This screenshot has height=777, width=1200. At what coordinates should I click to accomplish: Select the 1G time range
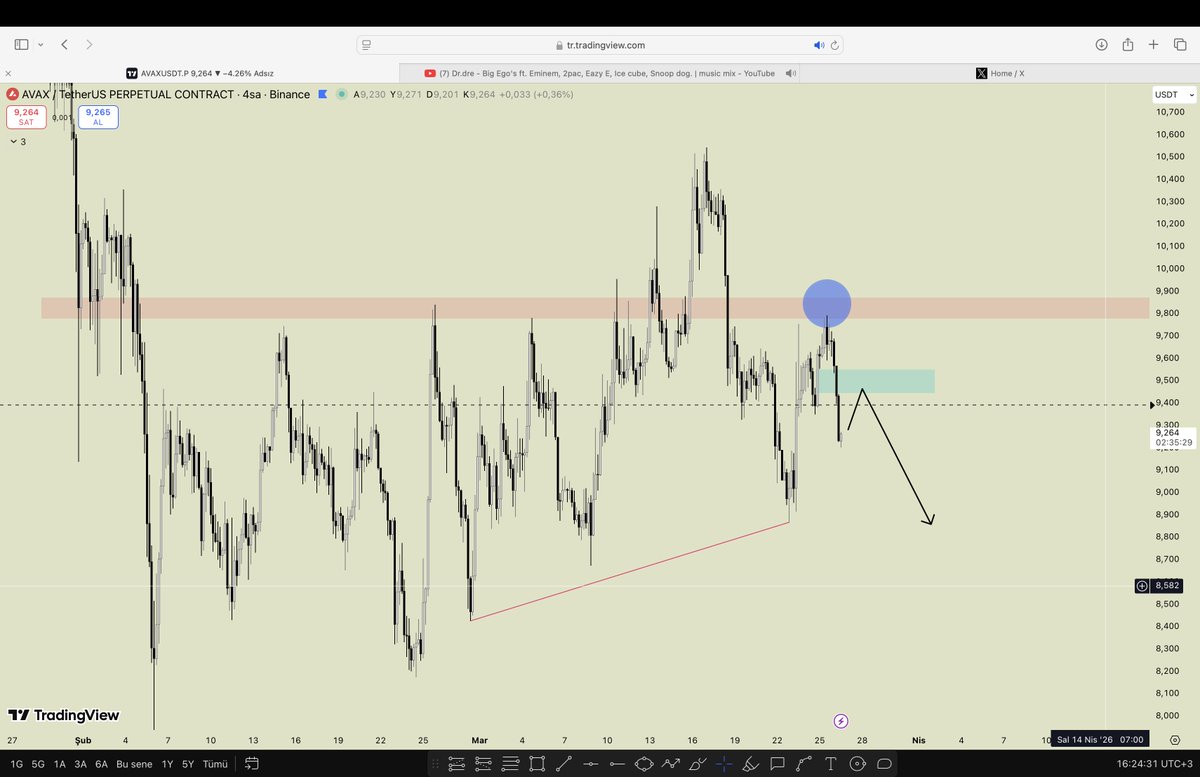coord(16,764)
